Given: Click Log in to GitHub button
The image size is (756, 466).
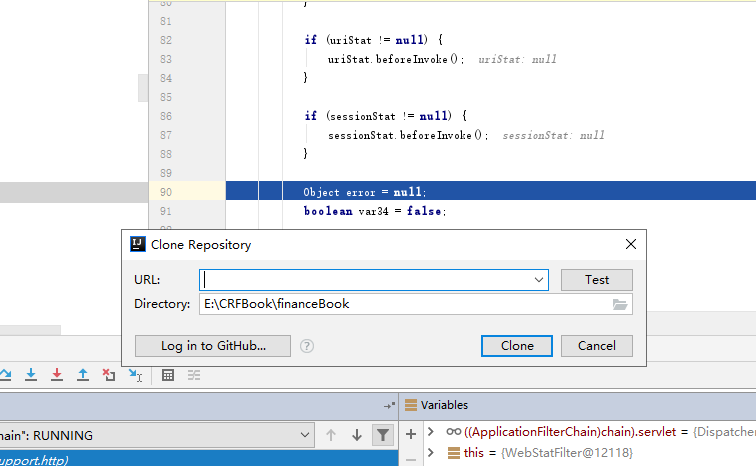Looking at the screenshot, I should tap(213, 346).
